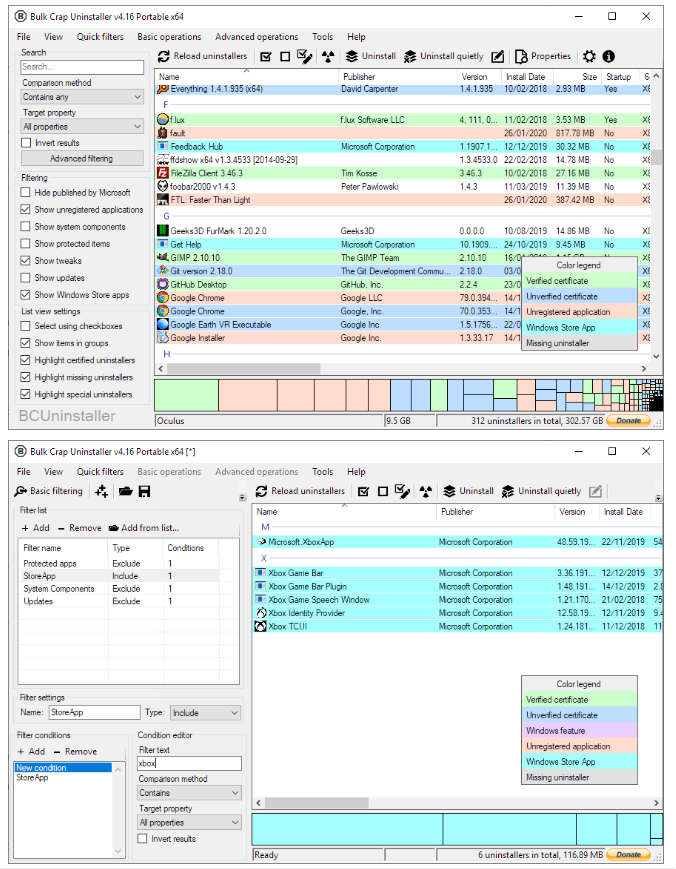
Task: Enable Show updates checkbox
Action: [25, 278]
